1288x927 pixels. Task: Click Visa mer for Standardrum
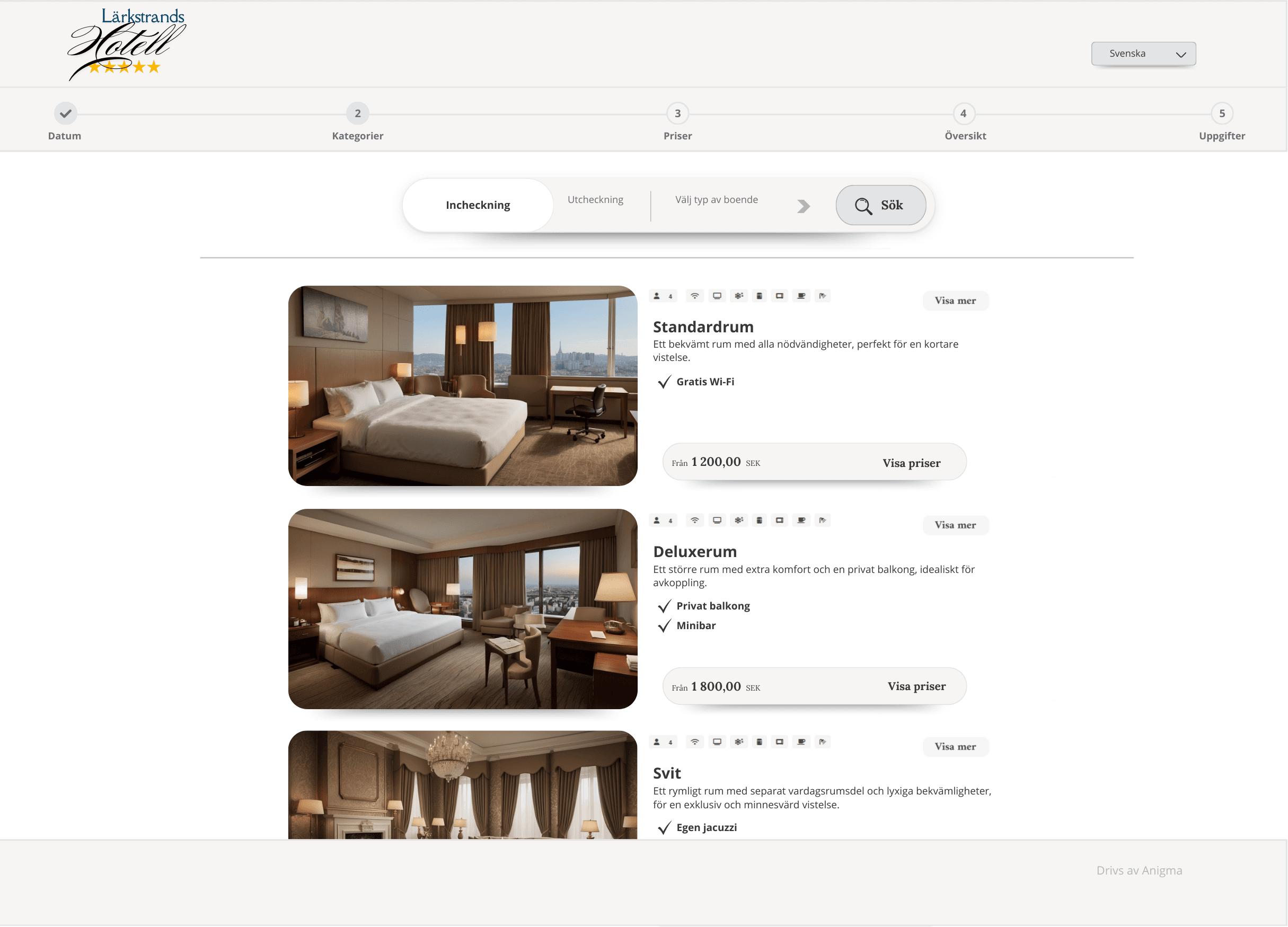coord(955,301)
